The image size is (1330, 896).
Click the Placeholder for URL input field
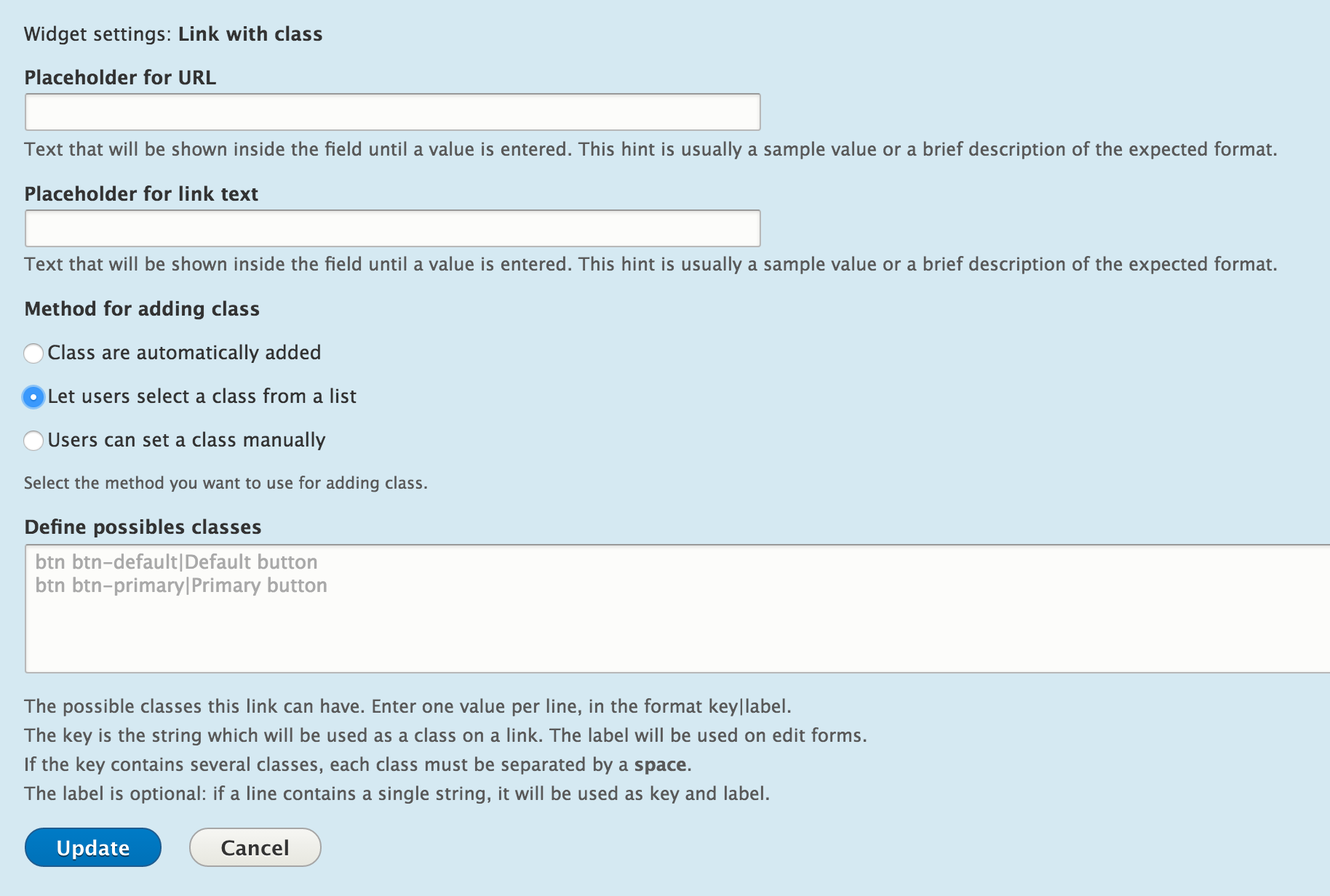(x=392, y=112)
